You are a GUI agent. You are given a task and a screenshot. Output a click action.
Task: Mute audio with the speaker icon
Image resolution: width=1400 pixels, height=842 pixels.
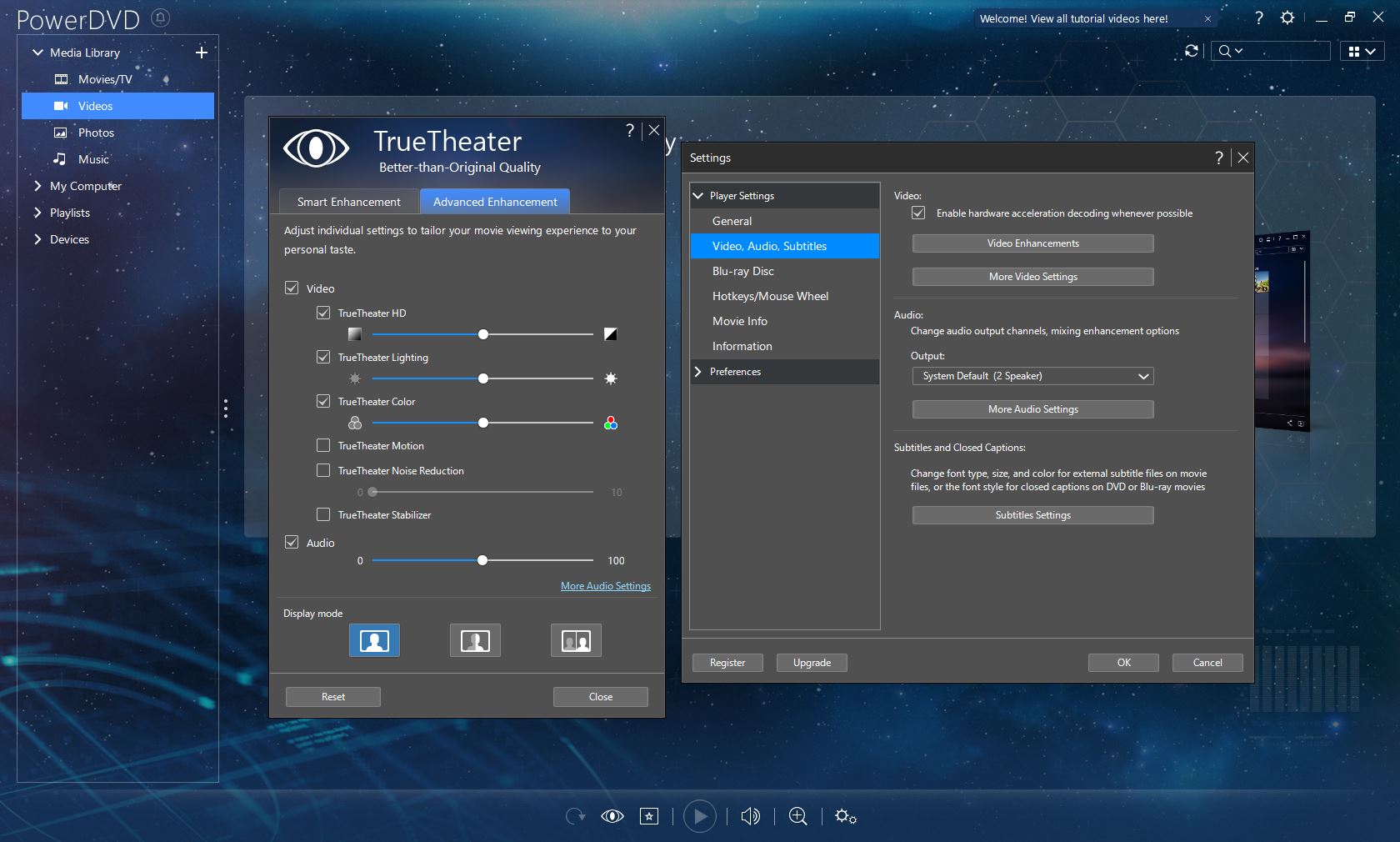click(x=749, y=817)
